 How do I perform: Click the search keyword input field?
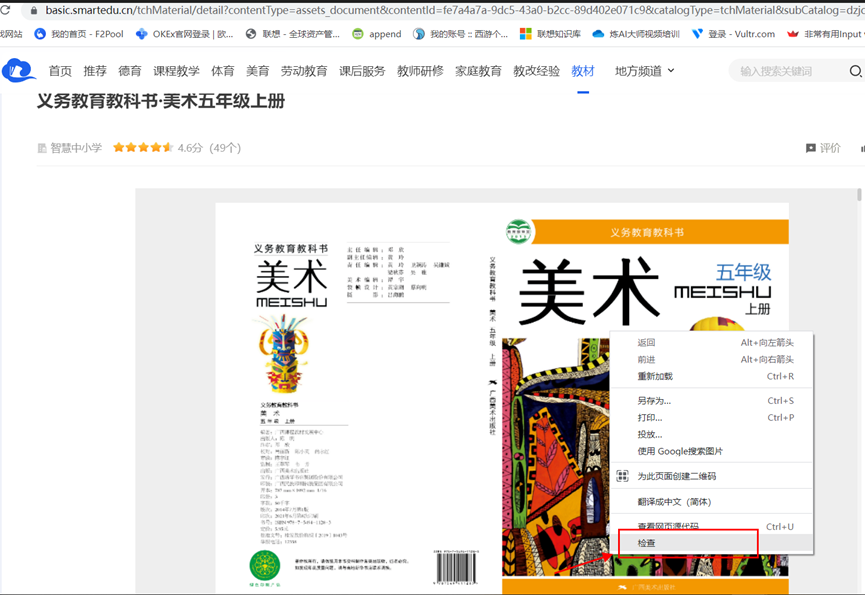(789, 71)
